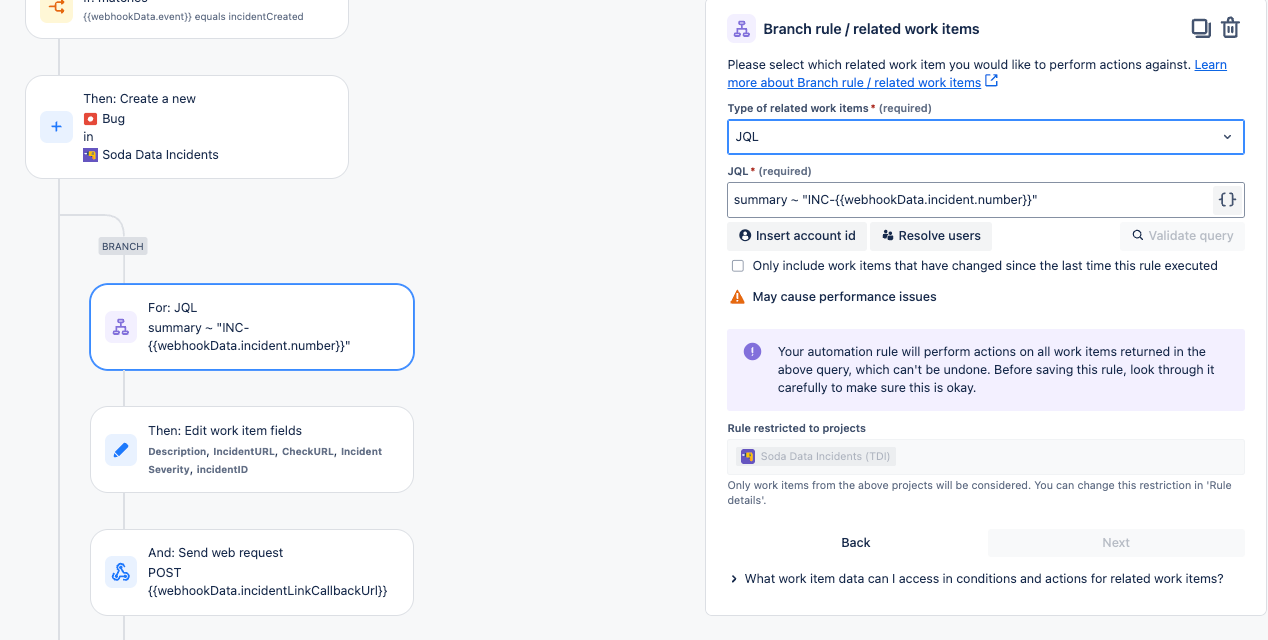Click the branch icon on For: JQL step
This screenshot has width=1268, height=640.
121,327
